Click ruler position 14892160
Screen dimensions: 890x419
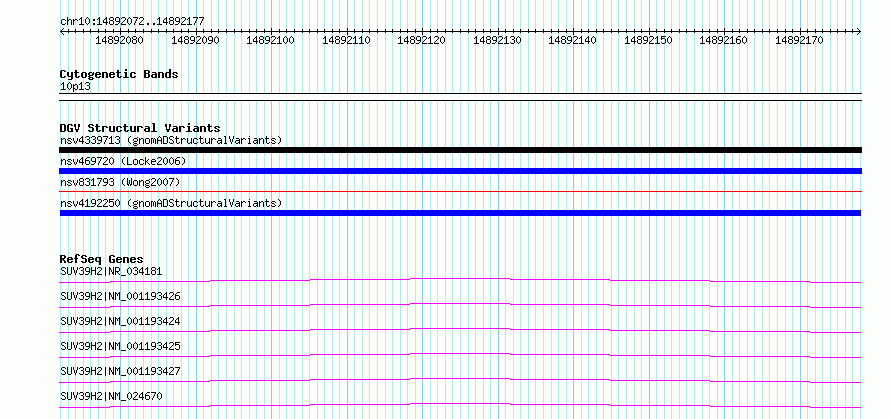(723, 40)
